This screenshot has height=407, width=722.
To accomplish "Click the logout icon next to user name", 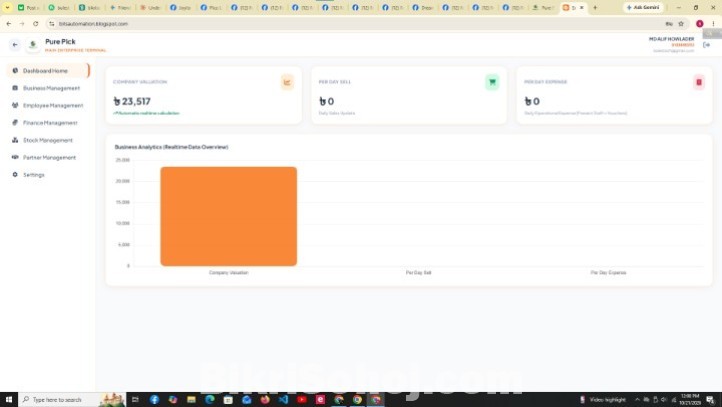I will pyautogui.click(x=706, y=45).
